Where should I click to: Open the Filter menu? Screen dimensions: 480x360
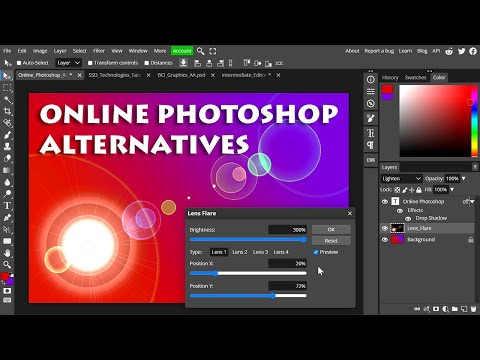point(99,51)
